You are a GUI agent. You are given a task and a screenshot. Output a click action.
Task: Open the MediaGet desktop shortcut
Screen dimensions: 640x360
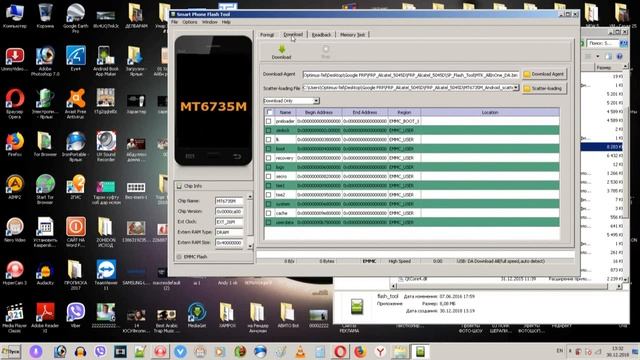(x=197, y=315)
